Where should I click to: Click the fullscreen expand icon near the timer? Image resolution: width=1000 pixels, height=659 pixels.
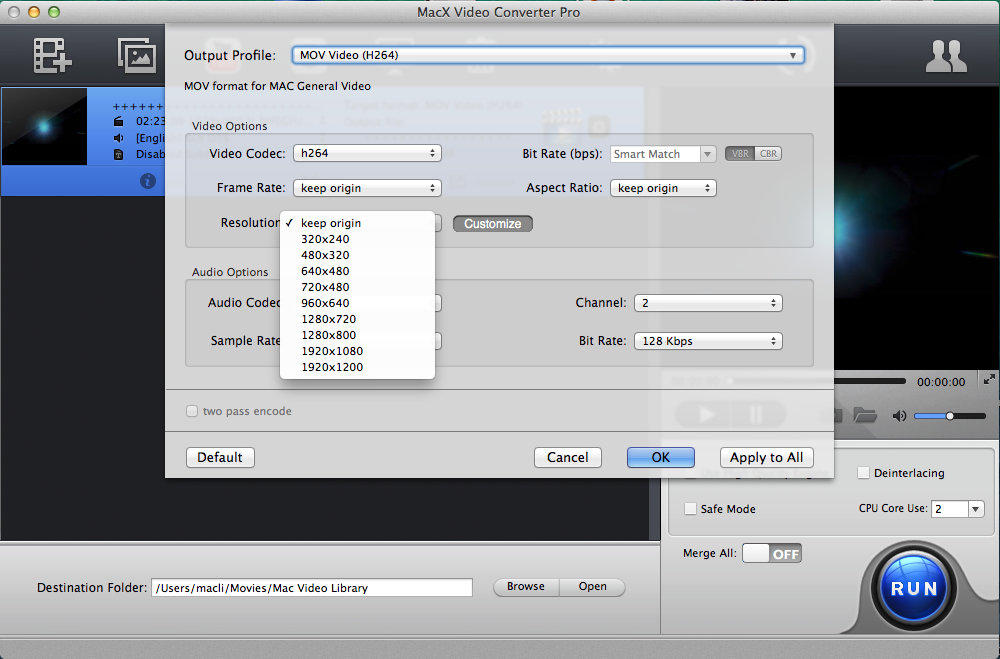[x=988, y=379]
